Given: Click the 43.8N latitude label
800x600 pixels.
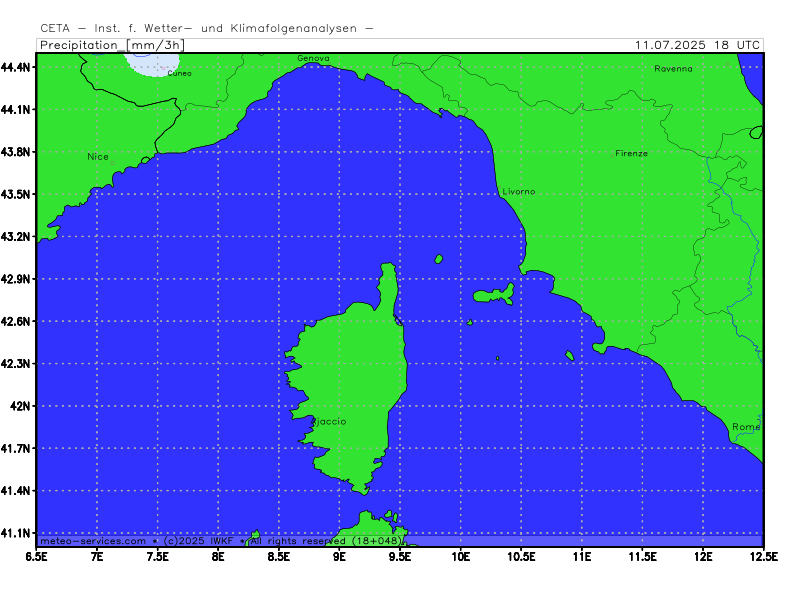Looking at the screenshot, I should pyautogui.click(x=17, y=152).
